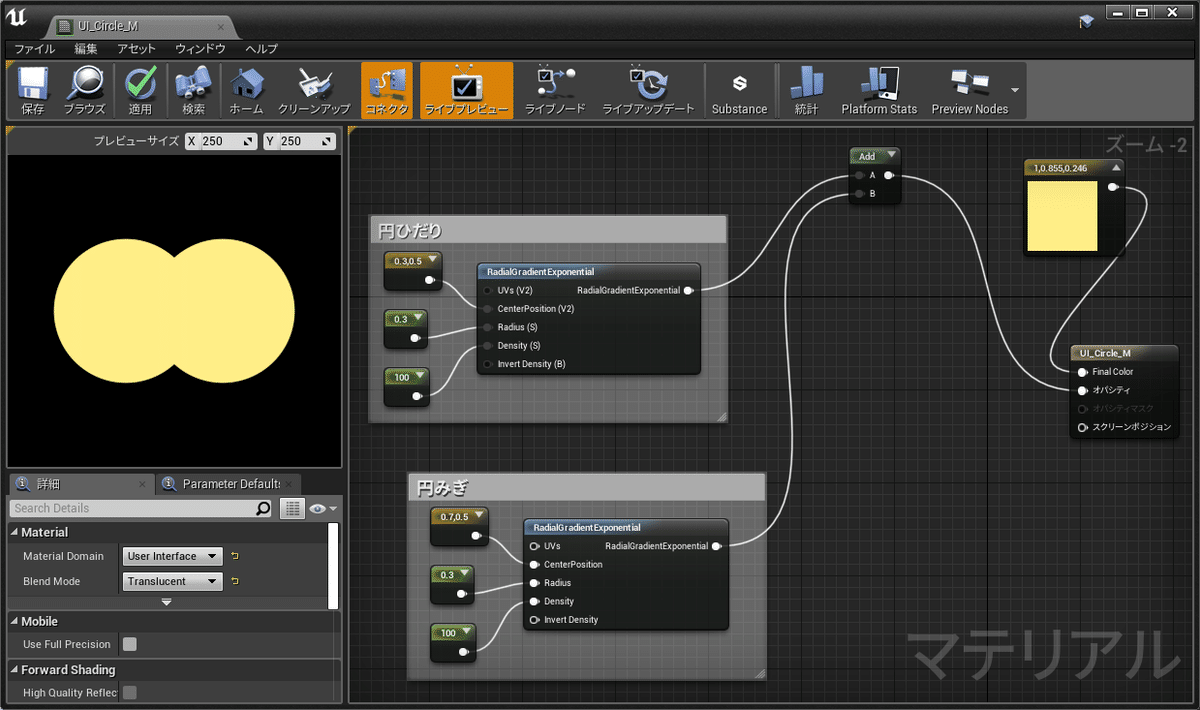
Task: Open the Blend Mode dropdown
Action: coord(173,581)
